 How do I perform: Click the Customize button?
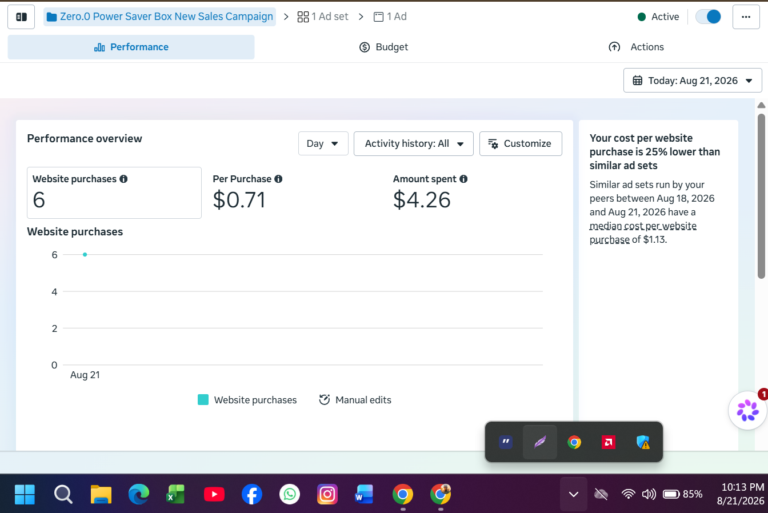point(520,144)
